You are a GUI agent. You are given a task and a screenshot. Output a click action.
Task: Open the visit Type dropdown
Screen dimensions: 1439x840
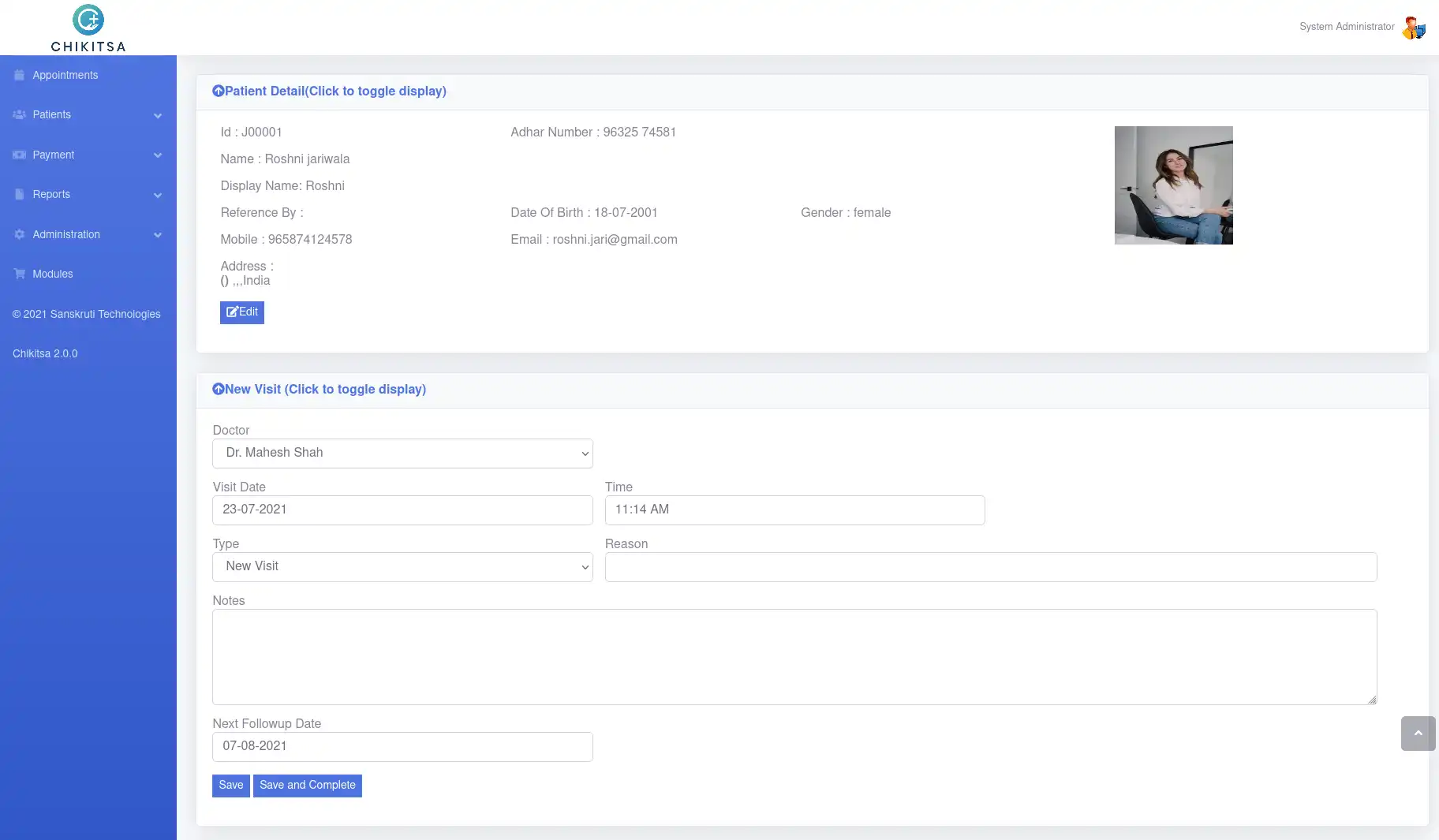pos(402,567)
